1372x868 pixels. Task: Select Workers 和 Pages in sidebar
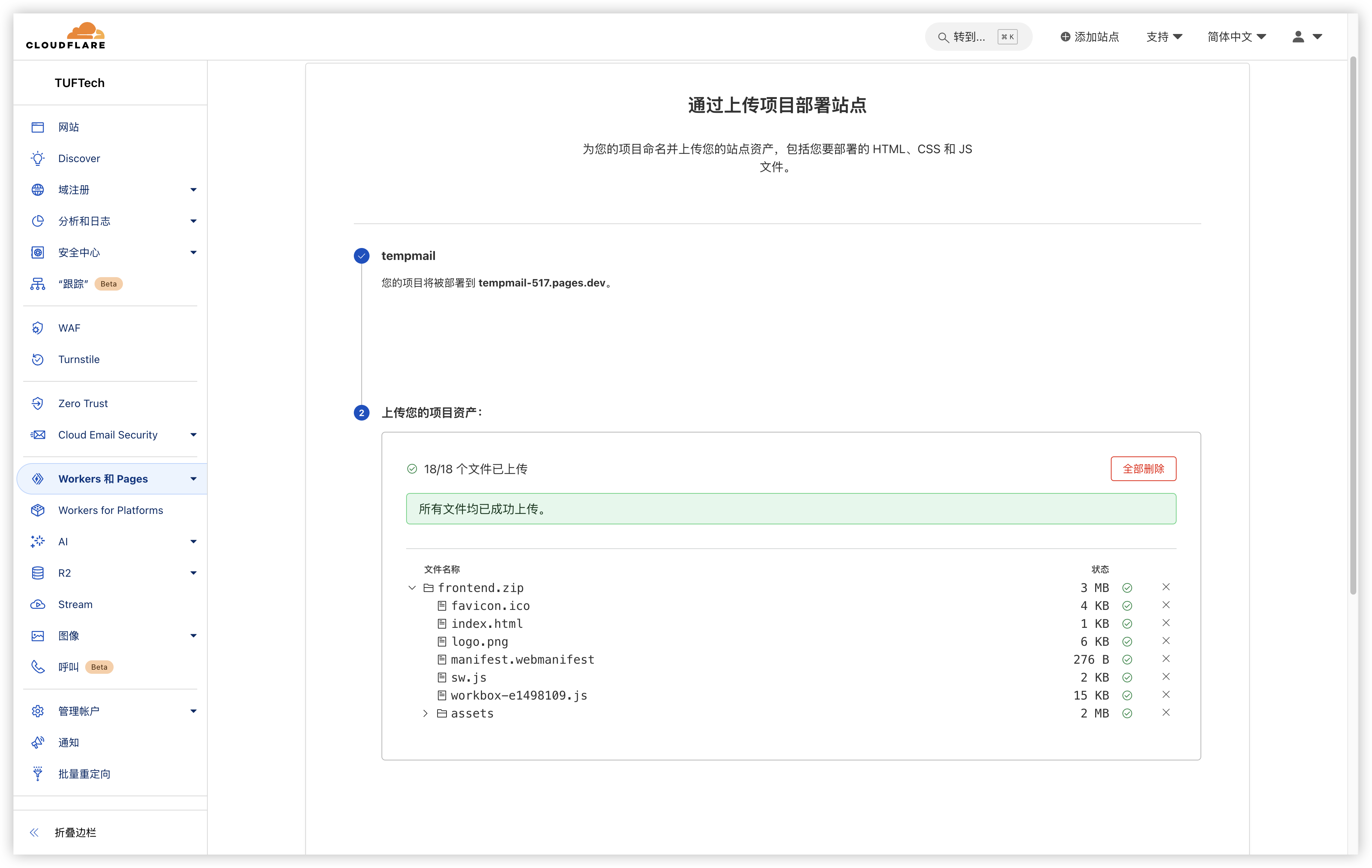pos(103,479)
